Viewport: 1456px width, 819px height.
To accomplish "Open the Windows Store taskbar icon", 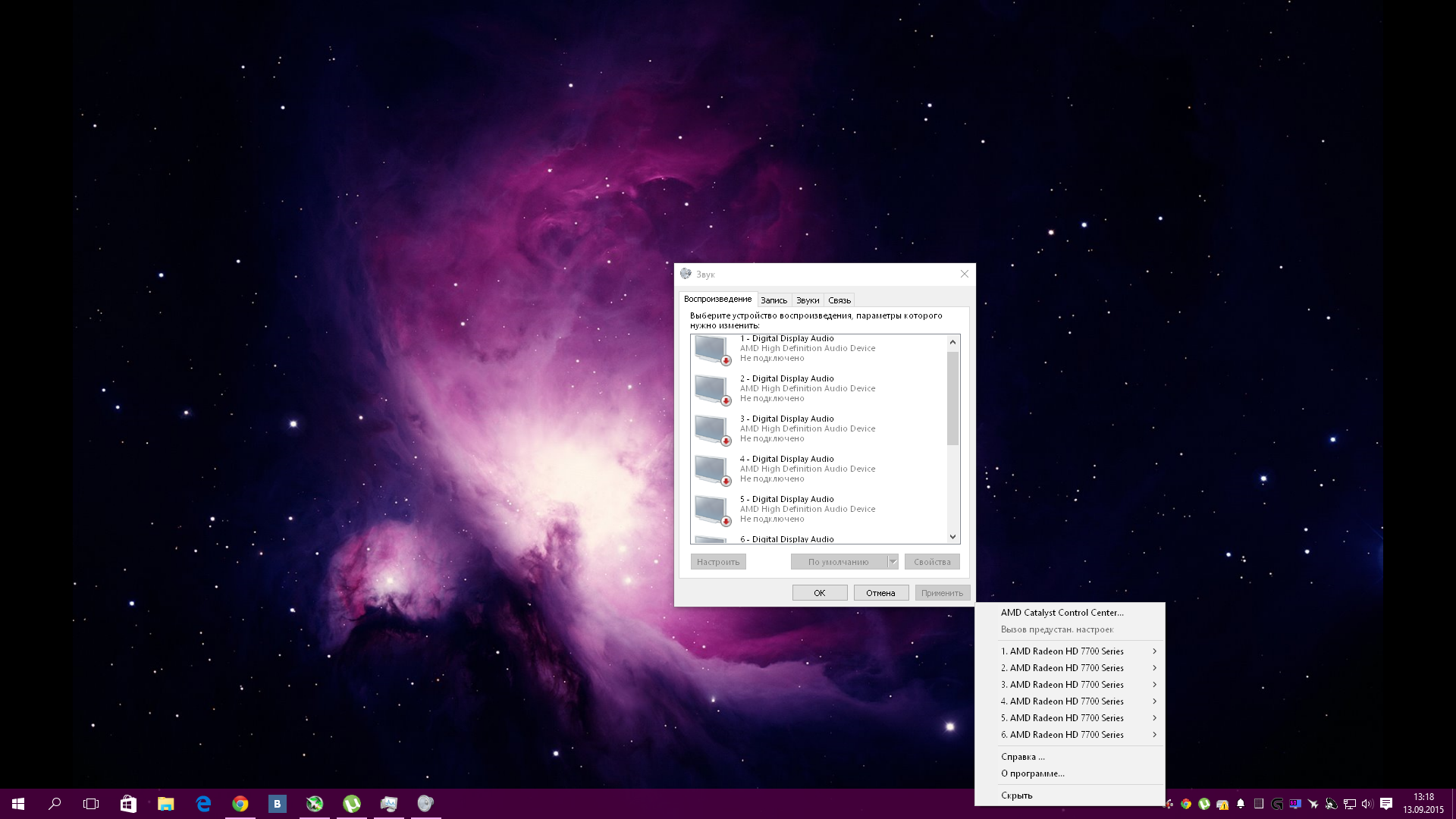I will click(x=128, y=804).
